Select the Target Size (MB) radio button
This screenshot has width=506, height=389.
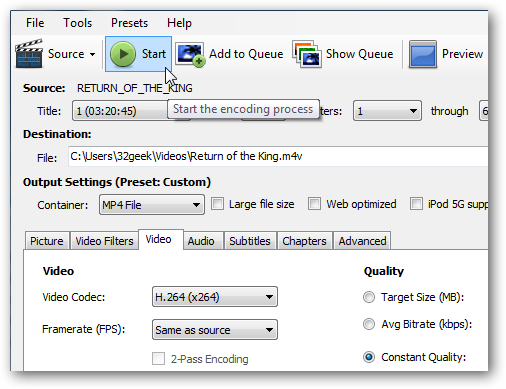coord(369,297)
